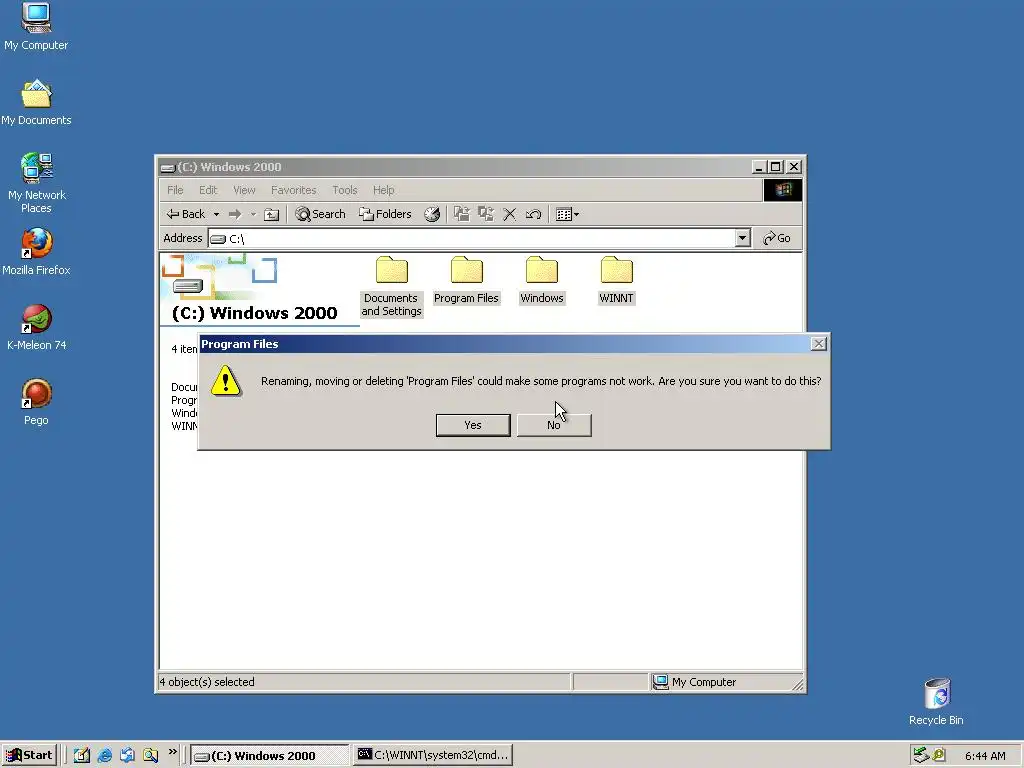Click the Explorer window title bar drive icon

click(x=168, y=168)
